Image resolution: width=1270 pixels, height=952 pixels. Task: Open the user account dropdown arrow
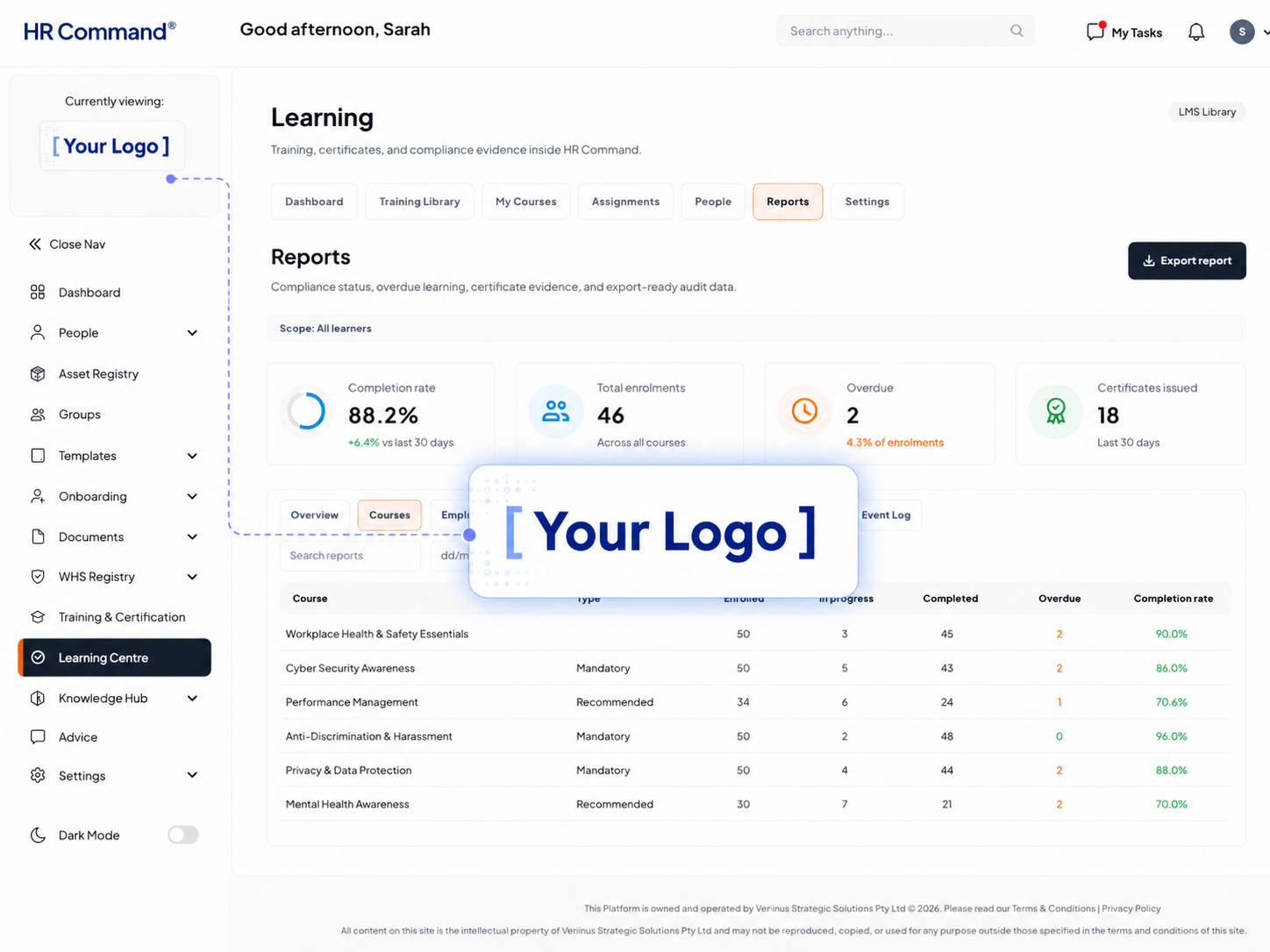tap(1265, 32)
